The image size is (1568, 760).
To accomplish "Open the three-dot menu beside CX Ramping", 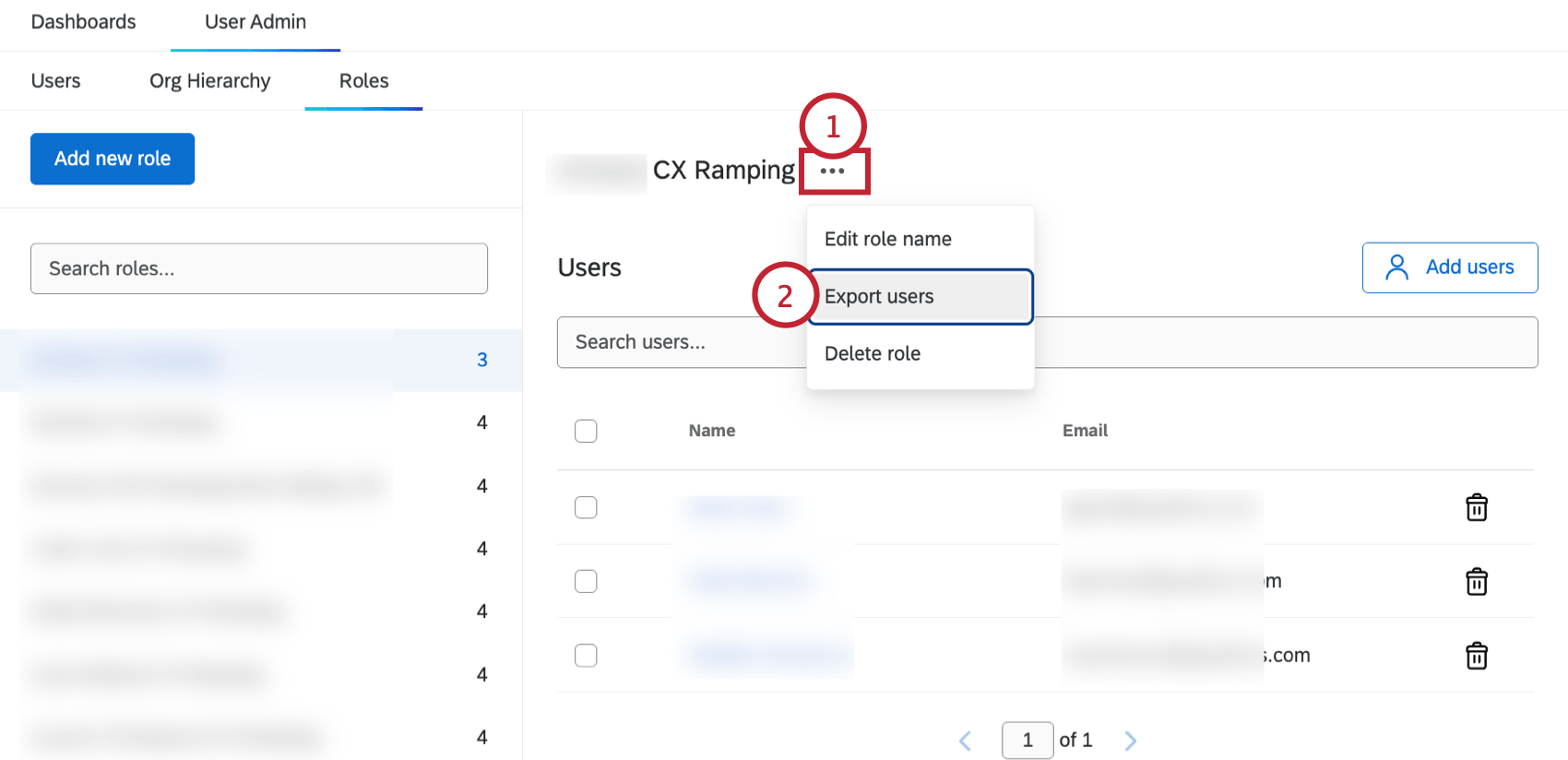I will (832, 172).
